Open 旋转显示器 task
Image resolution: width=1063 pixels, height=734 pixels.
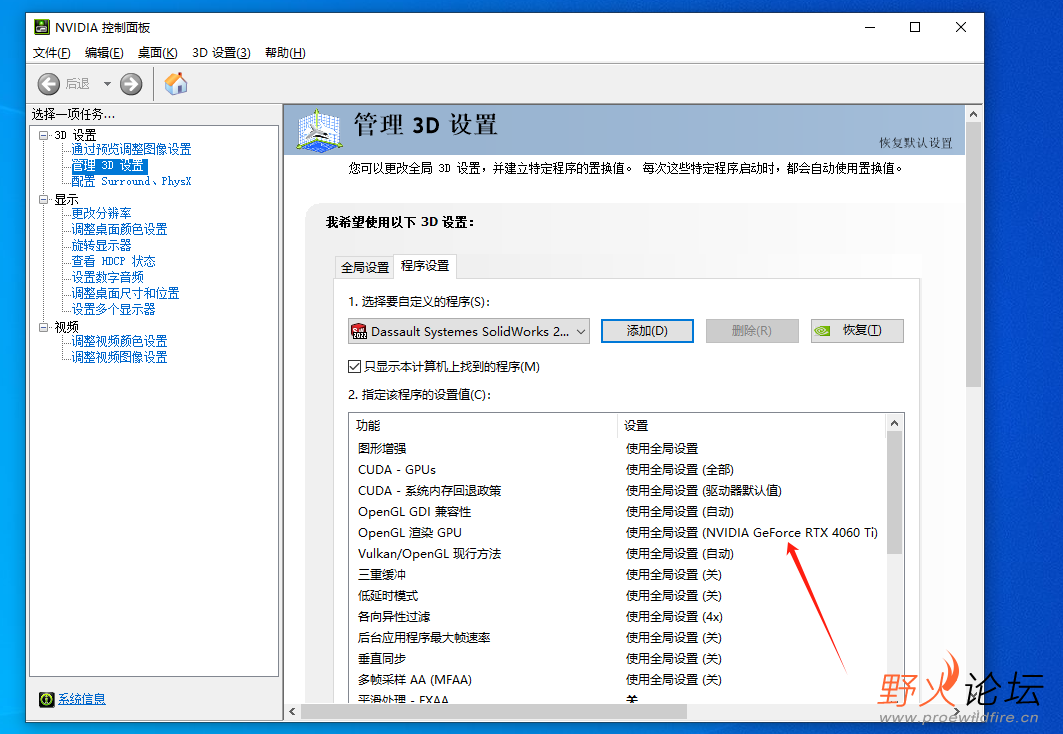pyautogui.click(x=102, y=245)
